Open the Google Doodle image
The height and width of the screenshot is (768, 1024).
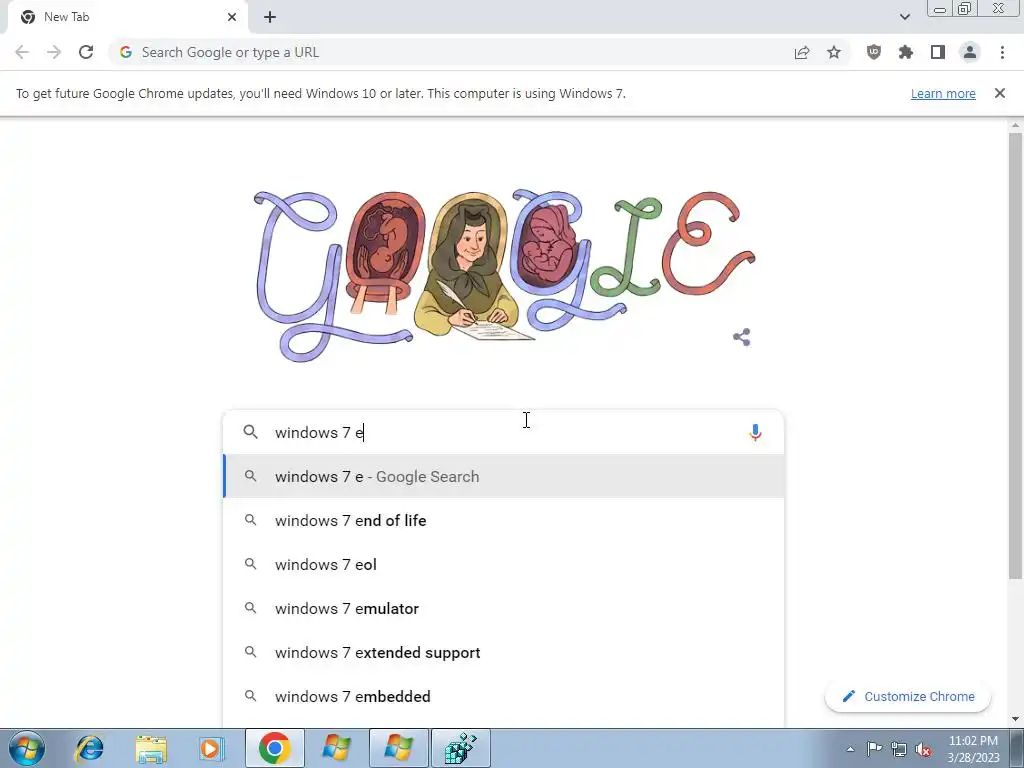(504, 275)
